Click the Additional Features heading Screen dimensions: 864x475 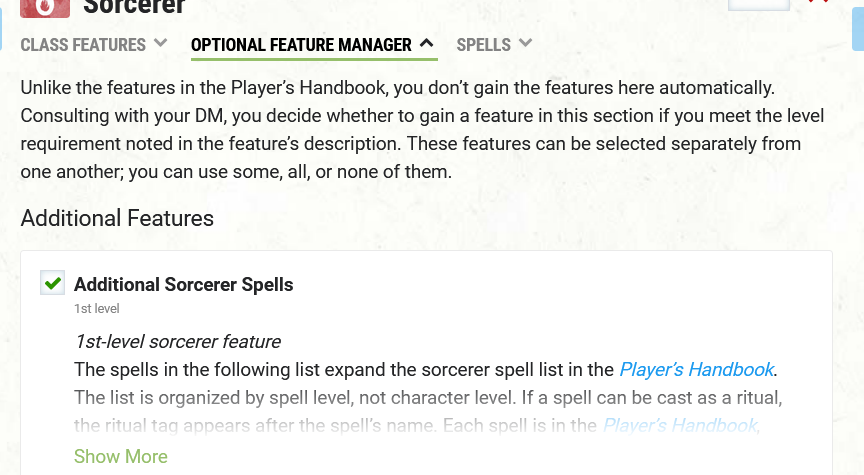coord(117,218)
